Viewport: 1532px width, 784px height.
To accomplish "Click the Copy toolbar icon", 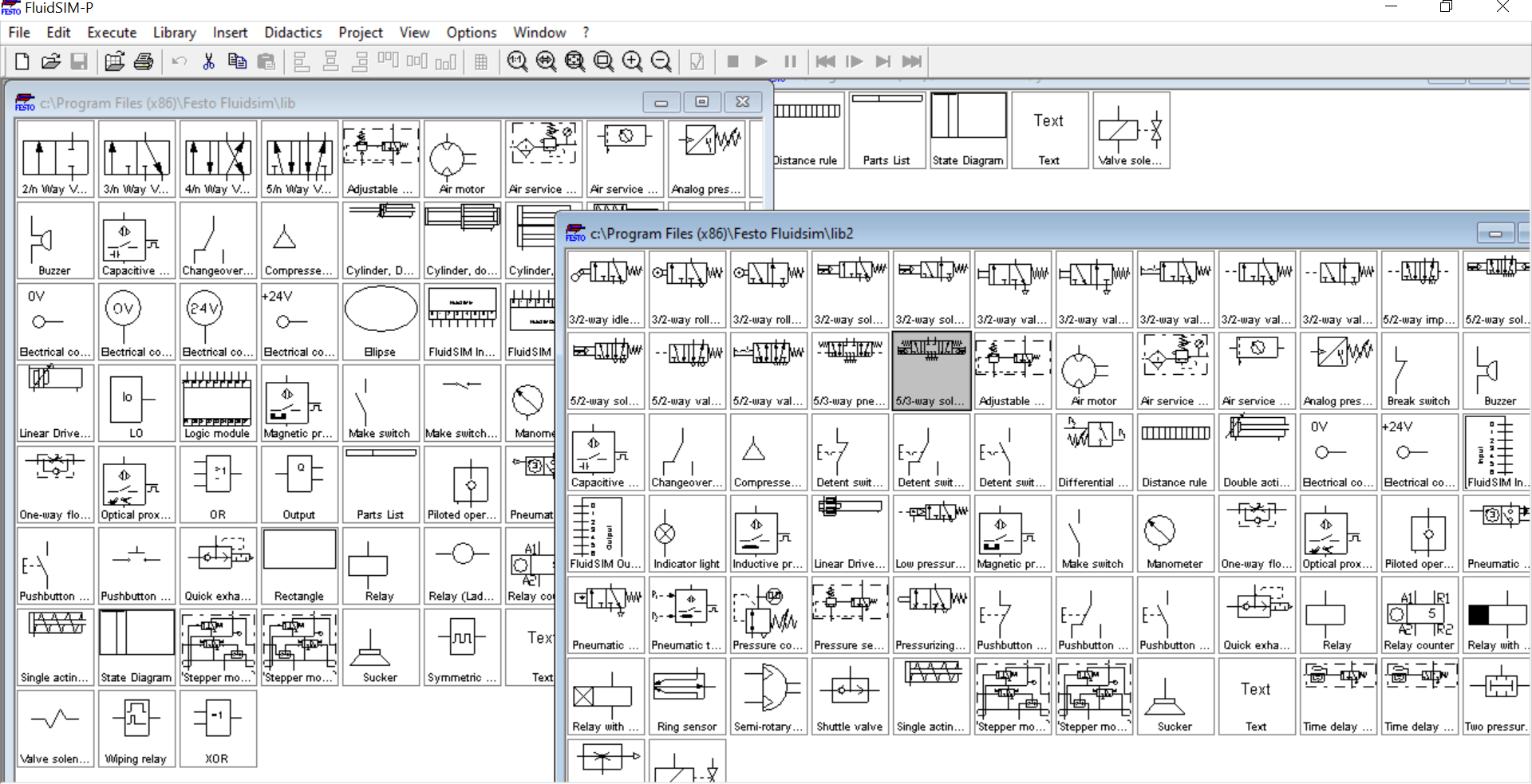I will [237, 61].
